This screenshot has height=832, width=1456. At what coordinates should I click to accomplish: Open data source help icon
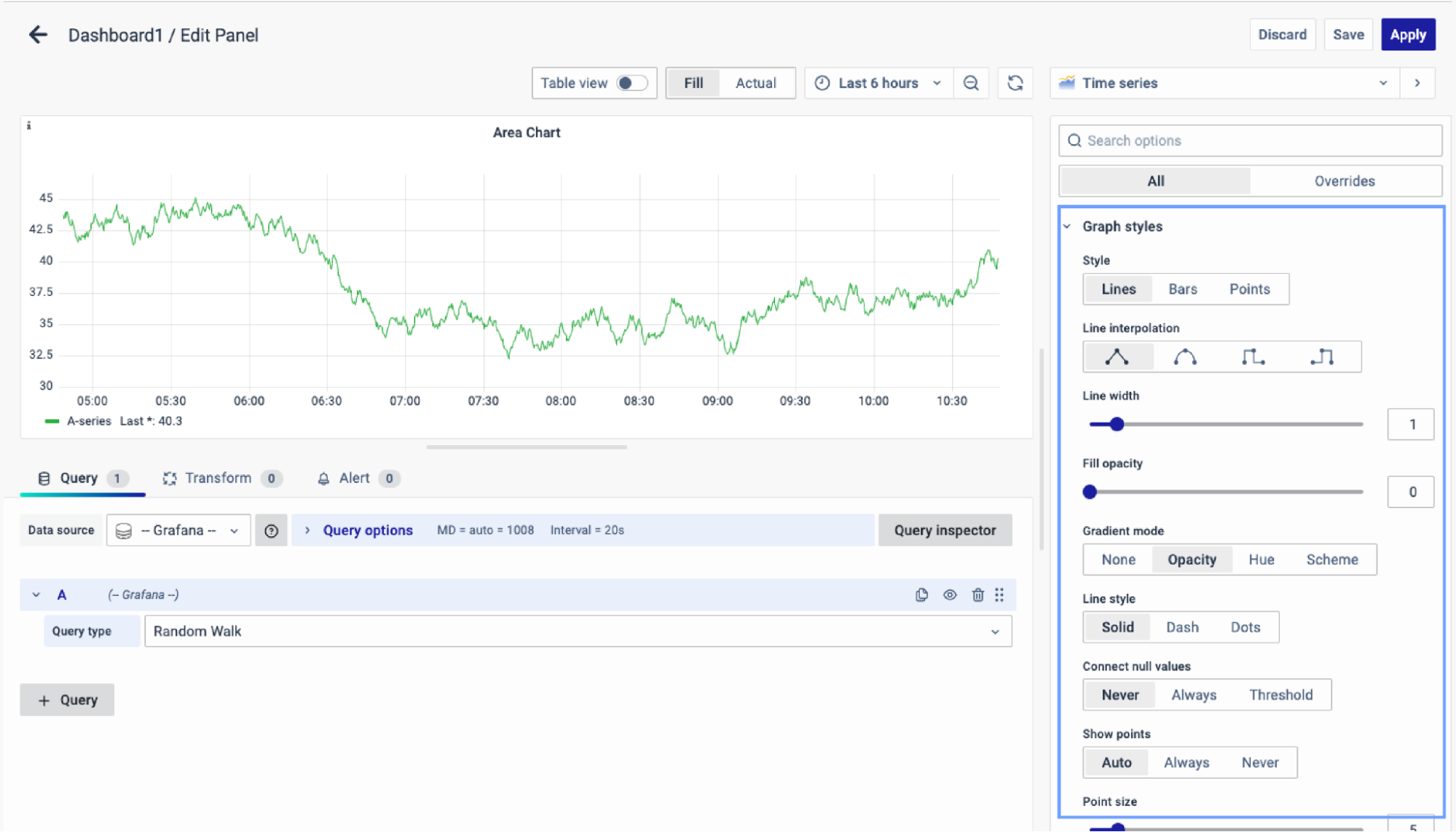[x=271, y=530]
